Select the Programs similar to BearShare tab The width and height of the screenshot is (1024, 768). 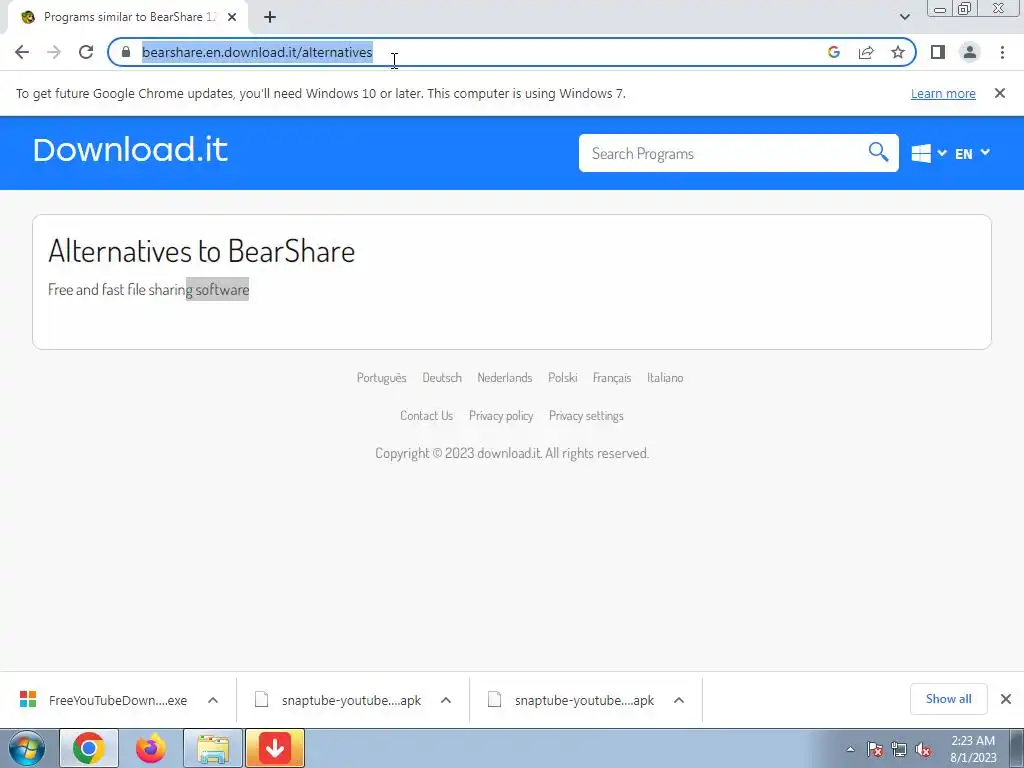coord(128,17)
